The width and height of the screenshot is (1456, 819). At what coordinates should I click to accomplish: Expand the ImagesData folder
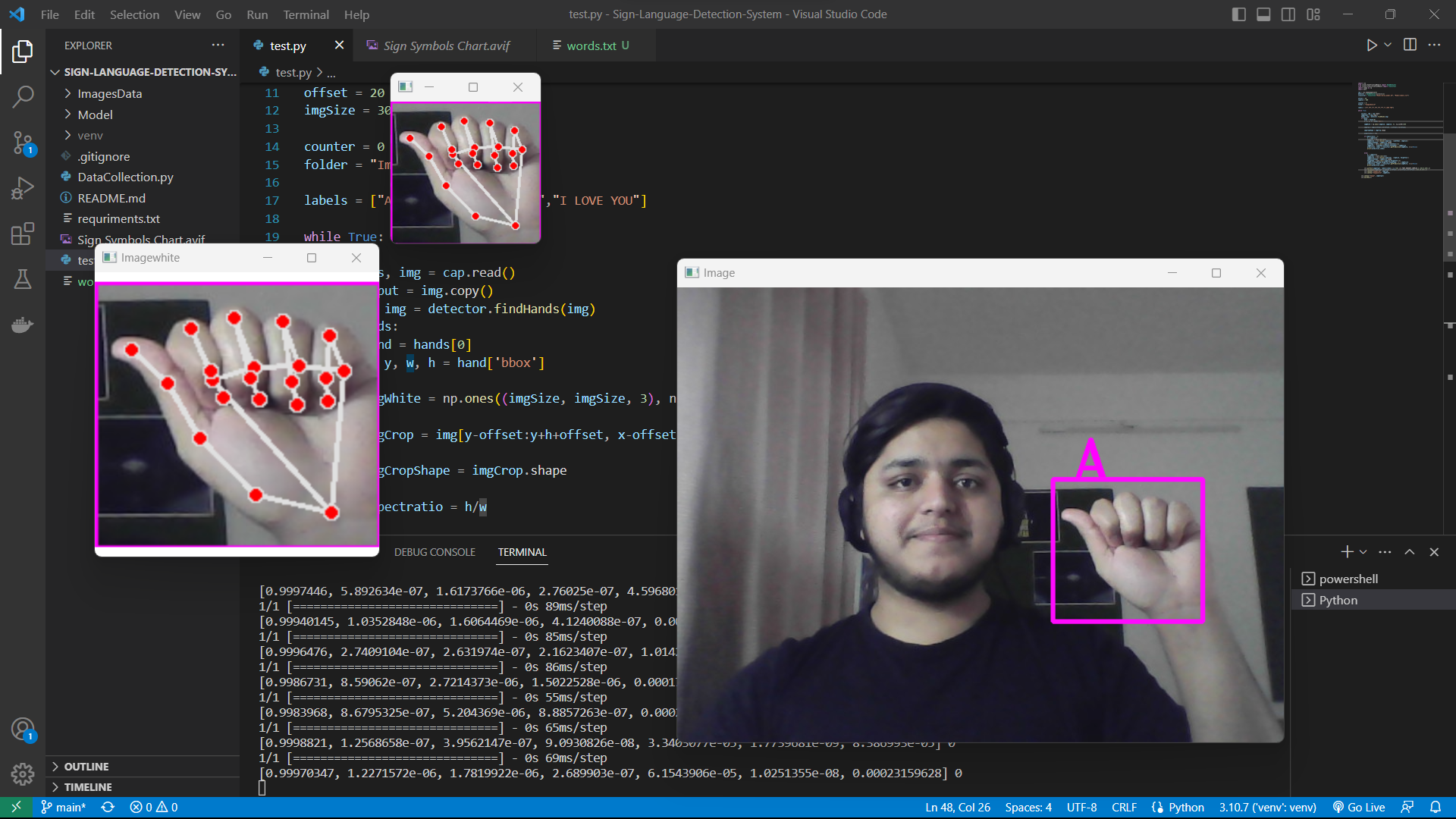109,93
